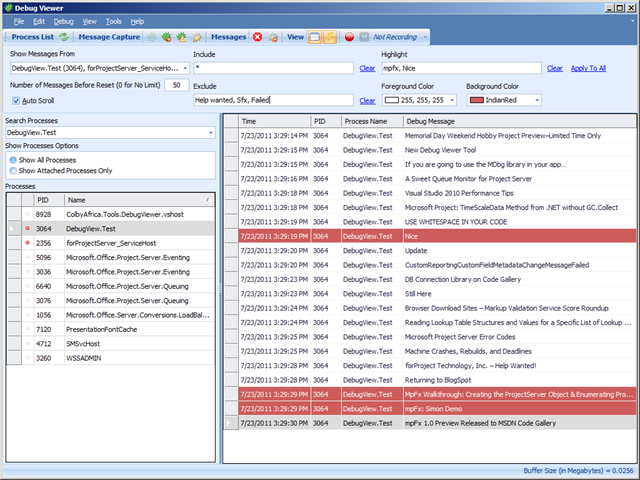Click the Exclude filter text field

pos(272,100)
